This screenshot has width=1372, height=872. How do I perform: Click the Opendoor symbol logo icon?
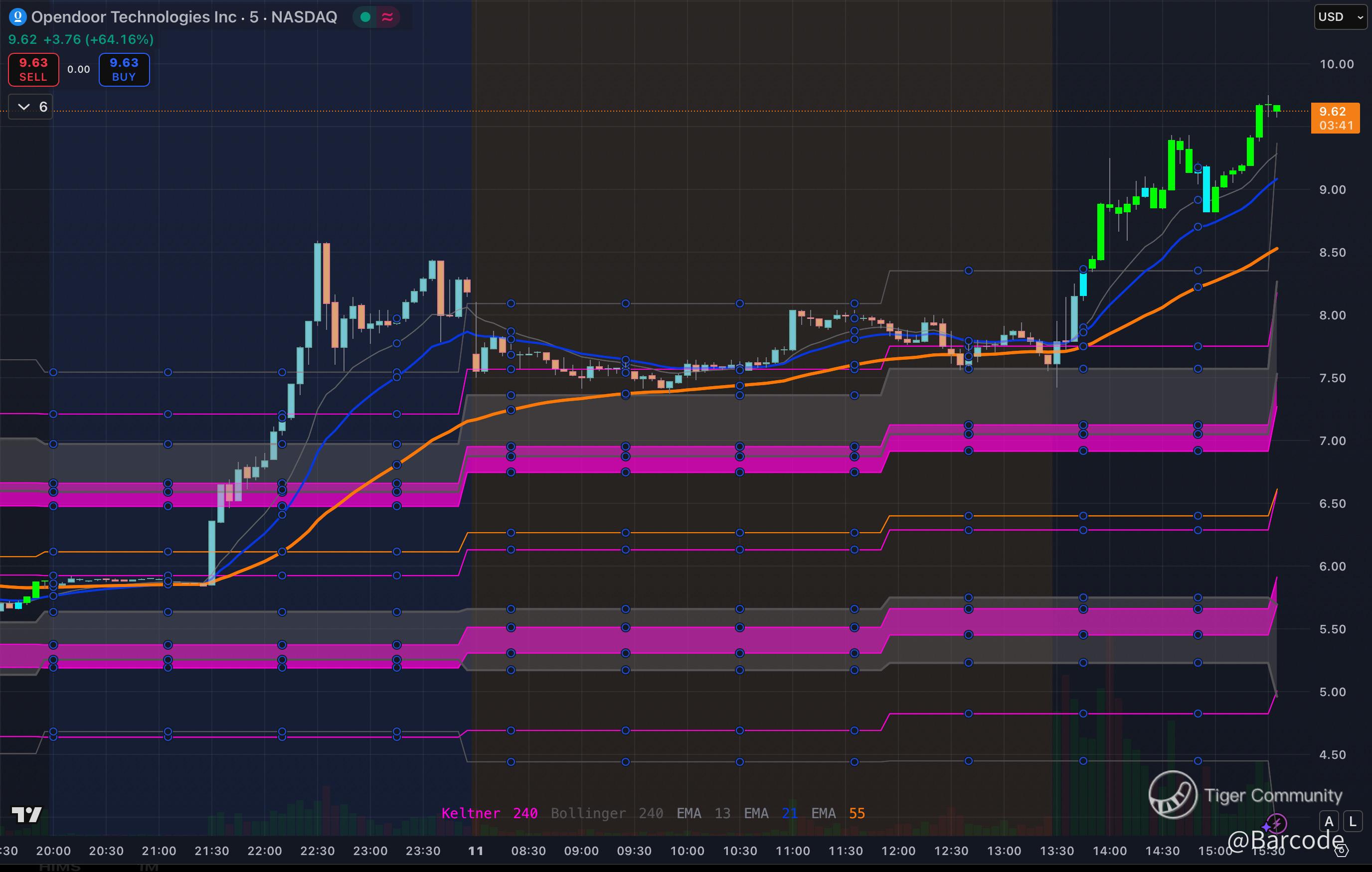point(17,17)
